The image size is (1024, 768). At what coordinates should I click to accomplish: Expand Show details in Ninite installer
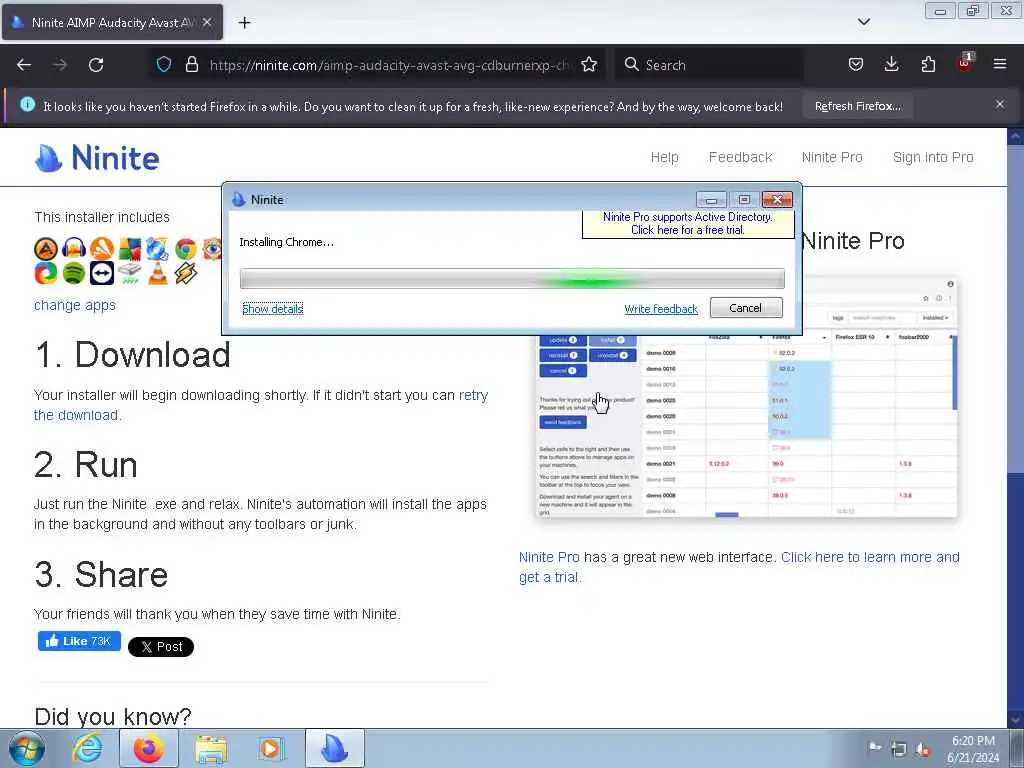(x=272, y=308)
